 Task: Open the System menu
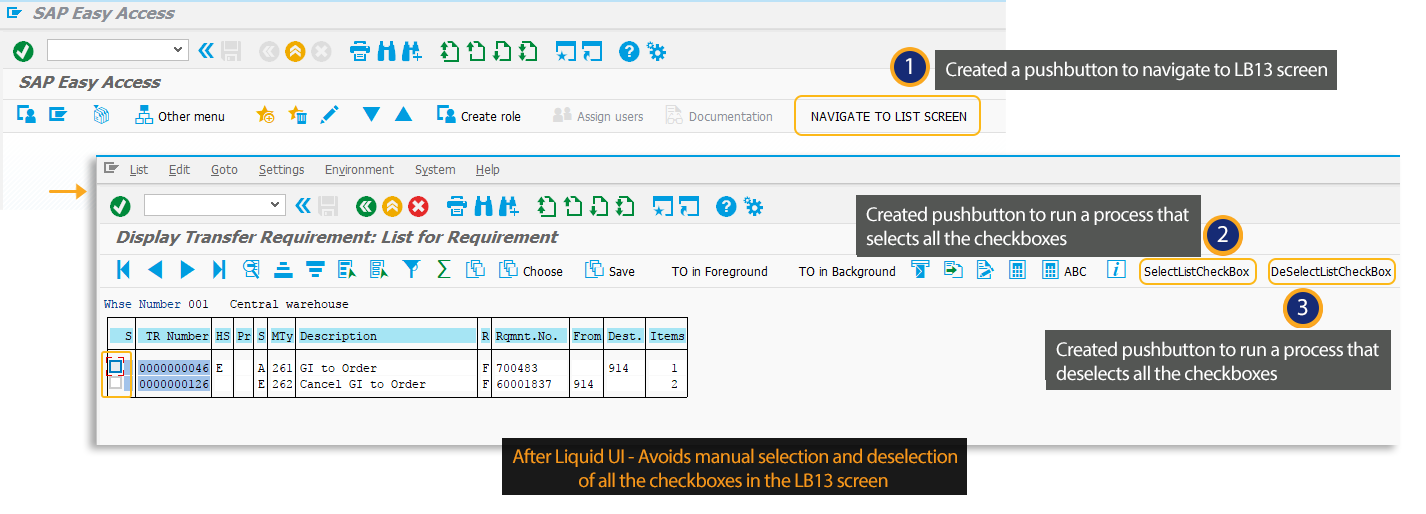click(x=435, y=170)
